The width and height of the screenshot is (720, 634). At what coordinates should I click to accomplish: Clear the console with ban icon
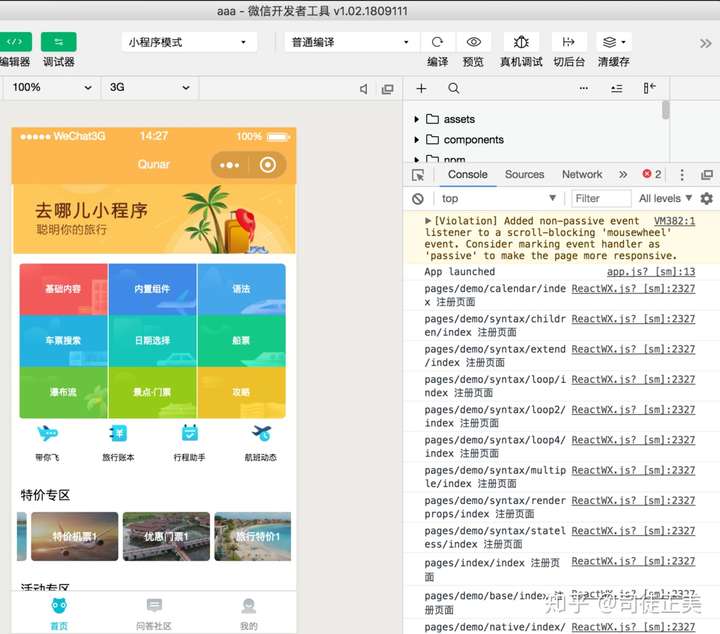point(418,199)
